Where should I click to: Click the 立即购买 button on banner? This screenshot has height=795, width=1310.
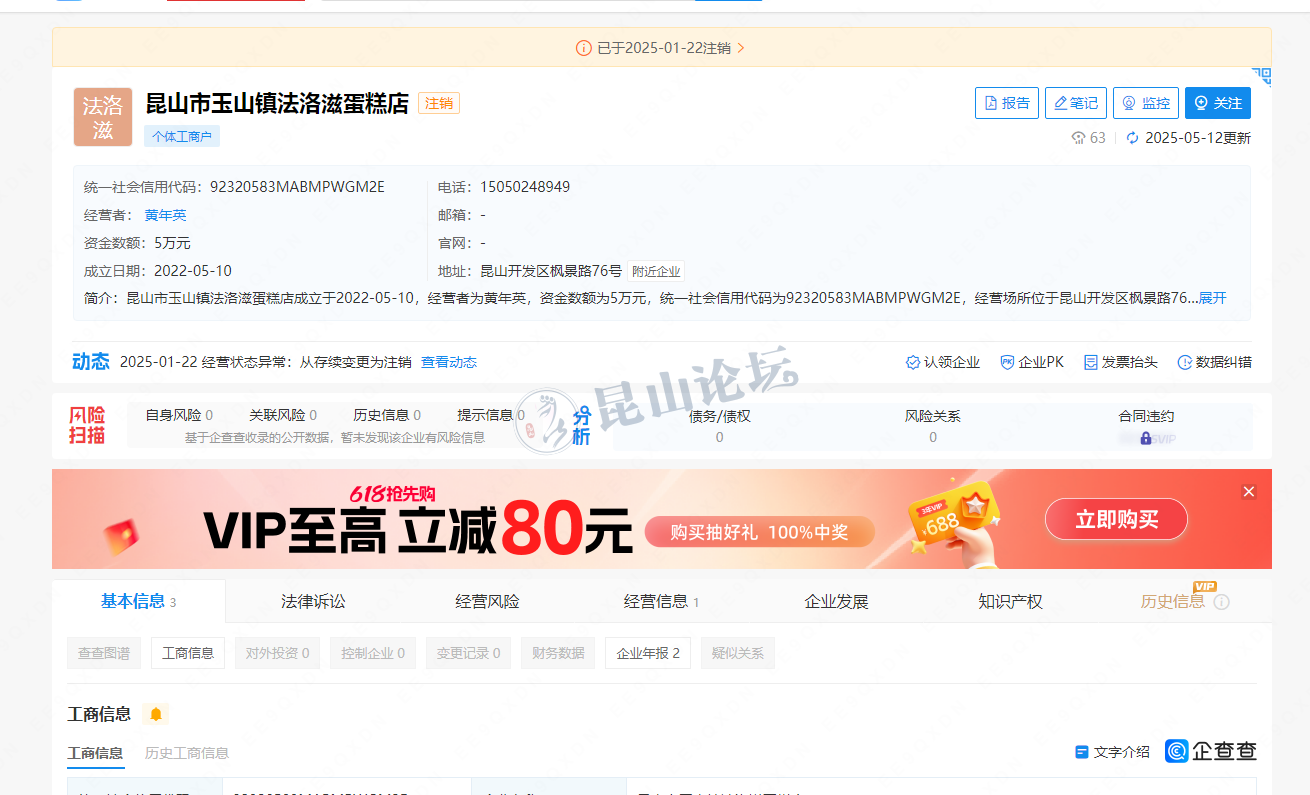point(1116,519)
